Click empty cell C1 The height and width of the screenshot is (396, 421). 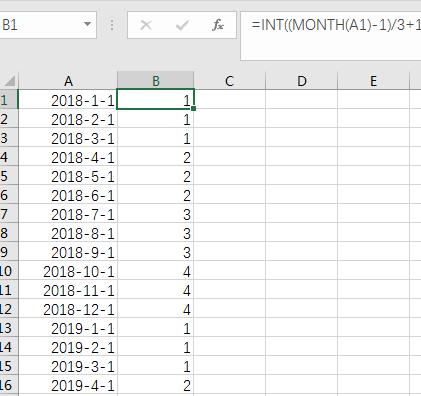pyautogui.click(x=230, y=99)
